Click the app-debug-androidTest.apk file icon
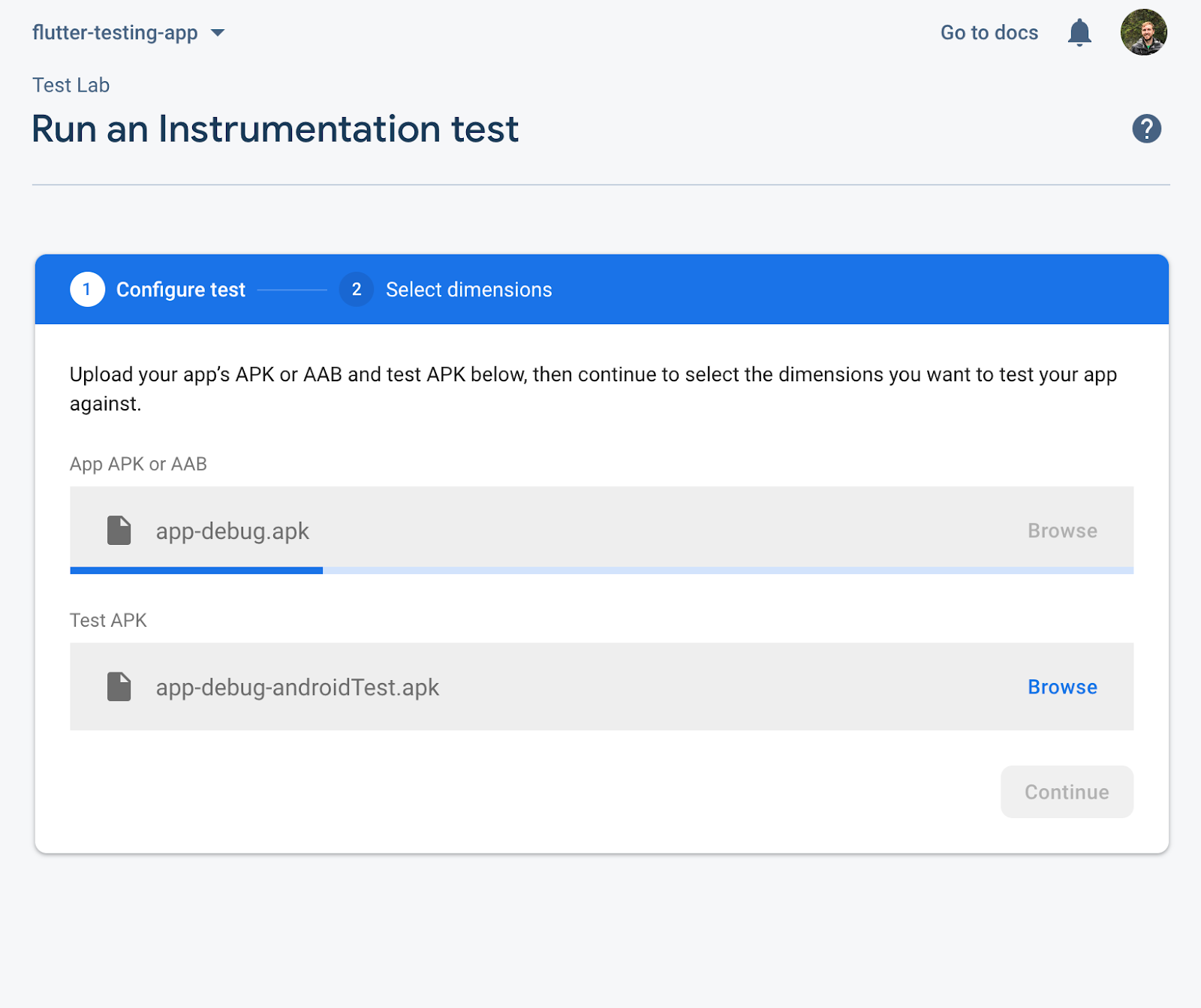The image size is (1201, 1008). tap(118, 687)
